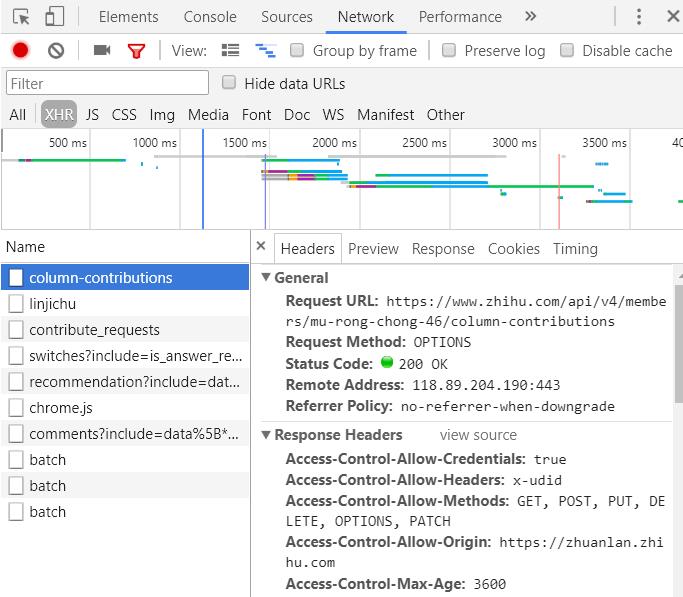The image size is (683, 597).
Task: Collapse the Response Headers section triangle
Action: [x=266, y=434]
